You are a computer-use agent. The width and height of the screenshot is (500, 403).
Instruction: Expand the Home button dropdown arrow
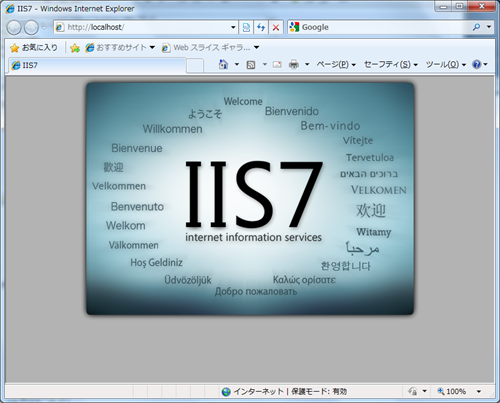tap(237, 64)
